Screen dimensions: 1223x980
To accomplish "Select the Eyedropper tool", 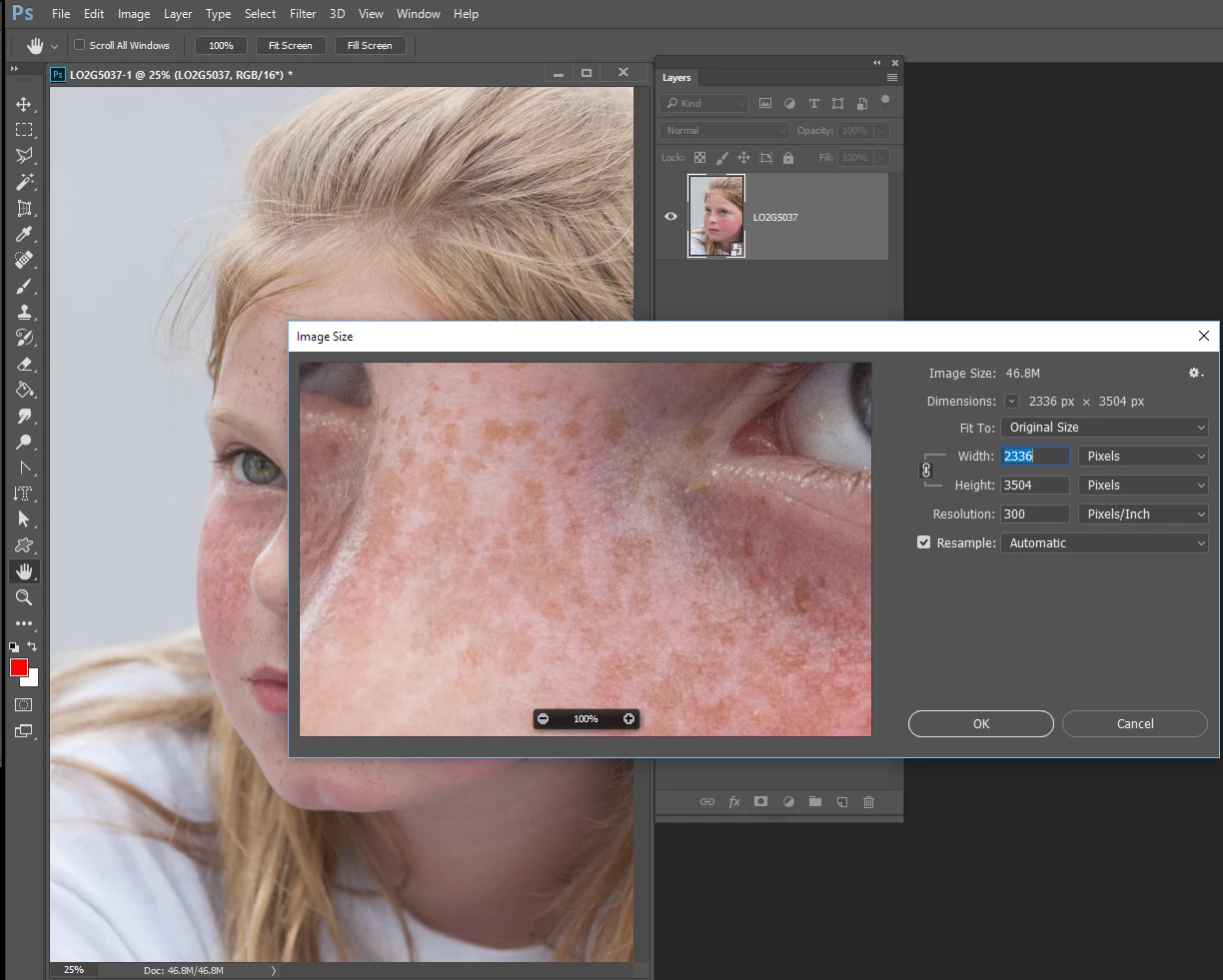I will coord(24,235).
